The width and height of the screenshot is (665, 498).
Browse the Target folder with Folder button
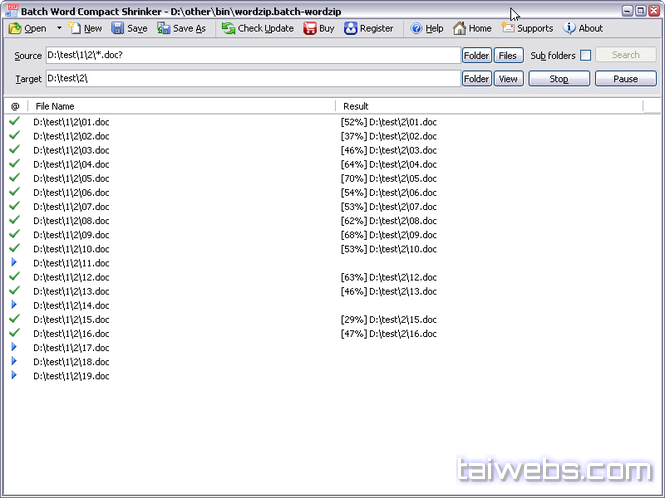(476, 79)
